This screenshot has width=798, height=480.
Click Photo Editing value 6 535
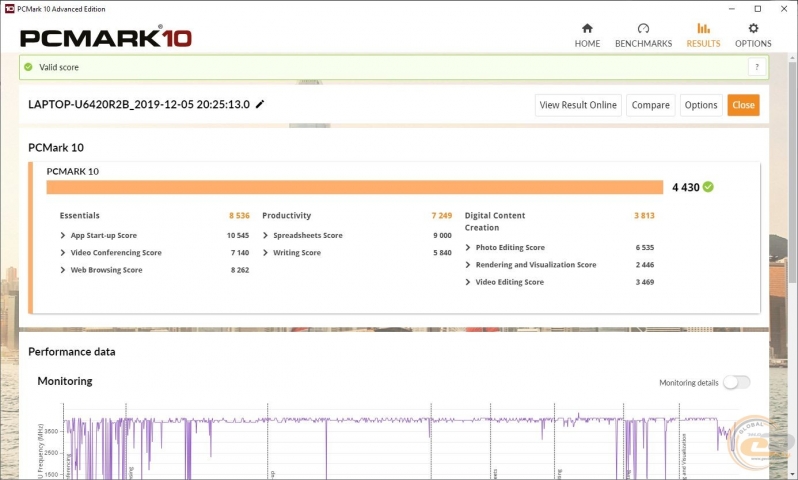click(645, 247)
